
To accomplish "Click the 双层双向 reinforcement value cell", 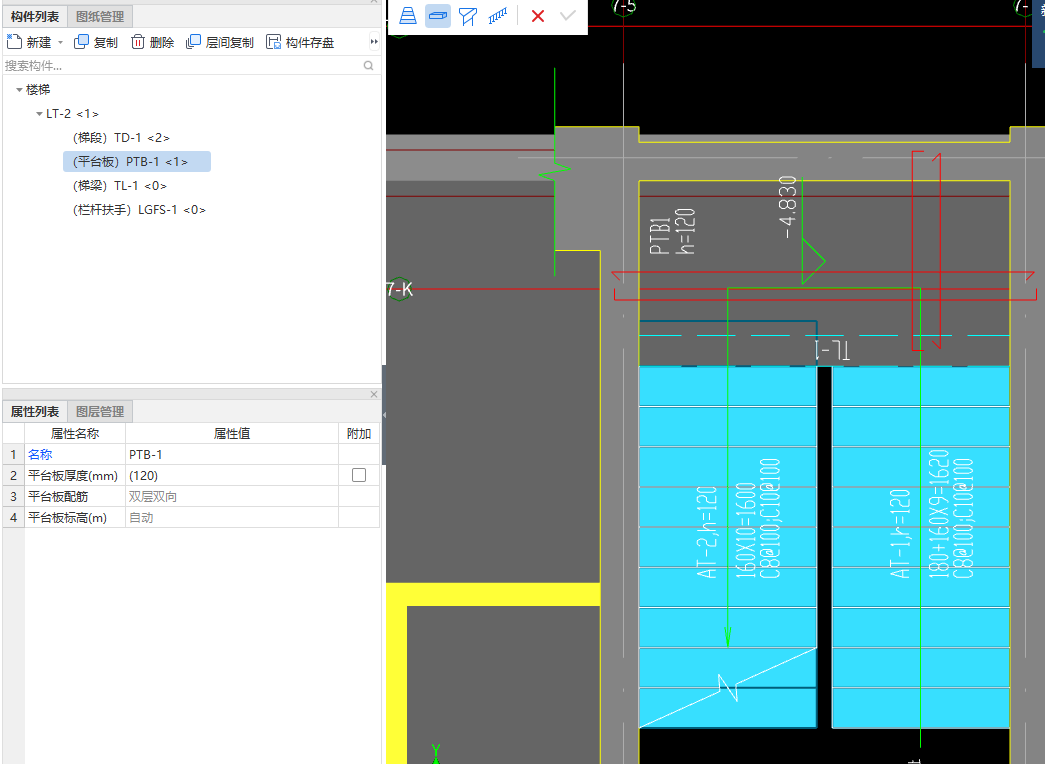I will (232, 496).
